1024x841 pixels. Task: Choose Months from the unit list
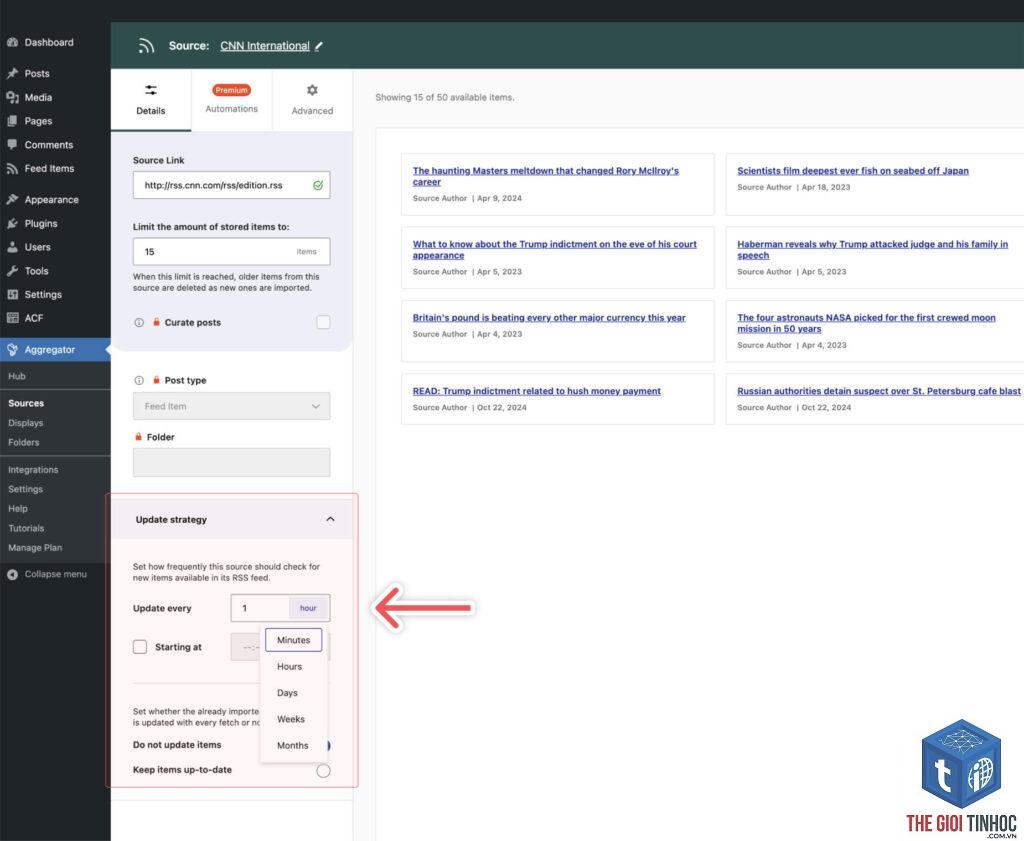(293, 745)
